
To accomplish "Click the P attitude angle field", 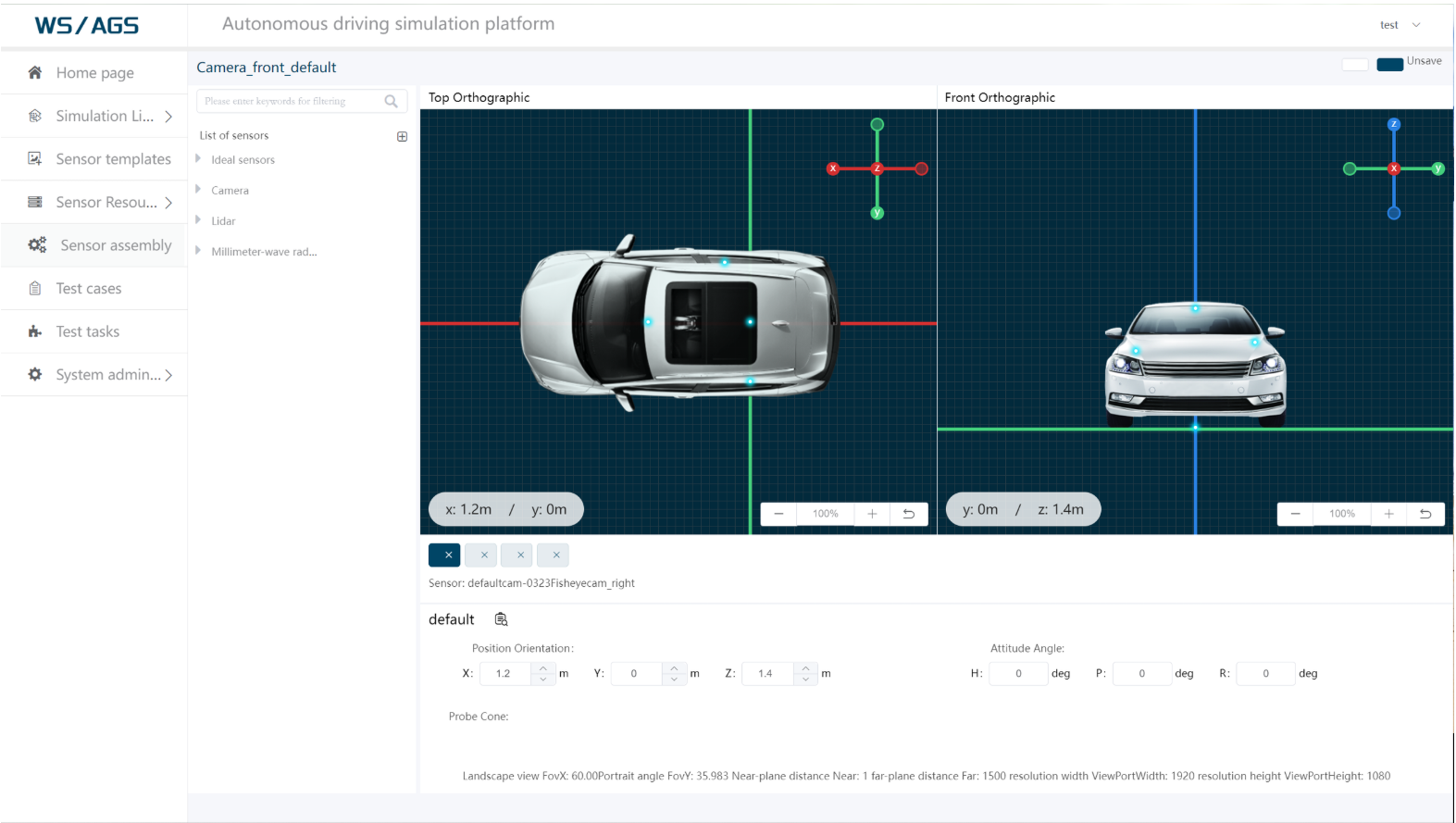I will [1141, 673].
